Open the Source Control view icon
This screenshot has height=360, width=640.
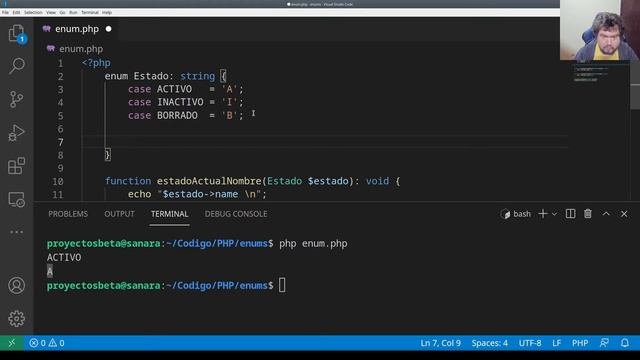16,99
